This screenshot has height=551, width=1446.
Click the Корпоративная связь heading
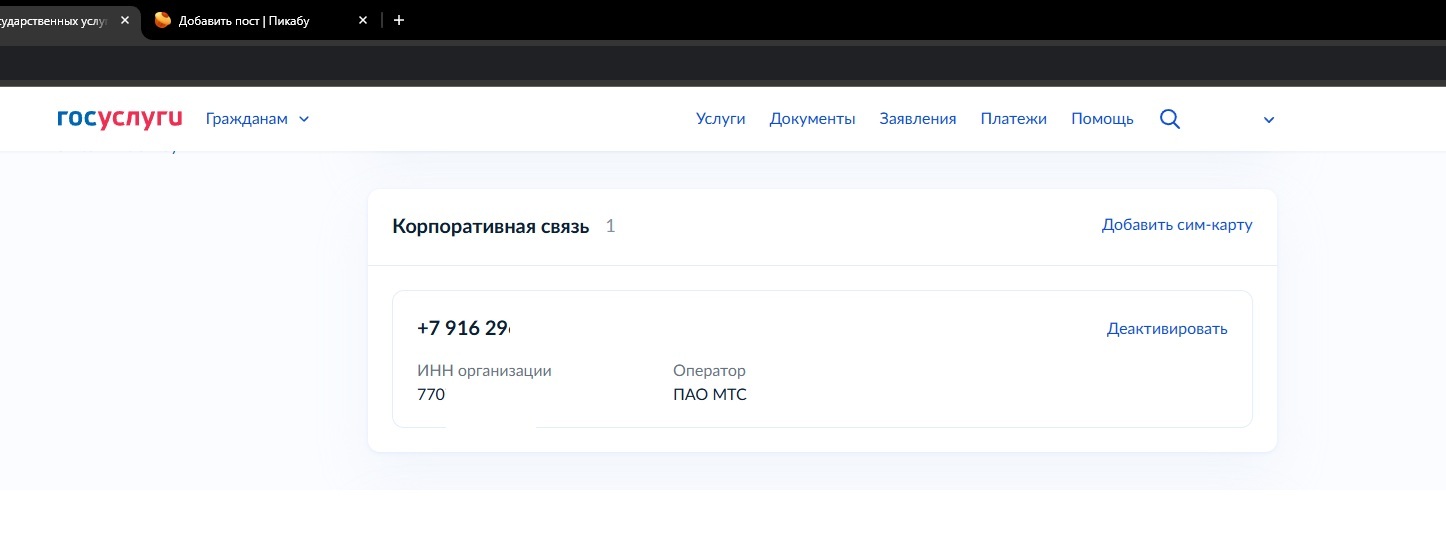click(490, 226)
